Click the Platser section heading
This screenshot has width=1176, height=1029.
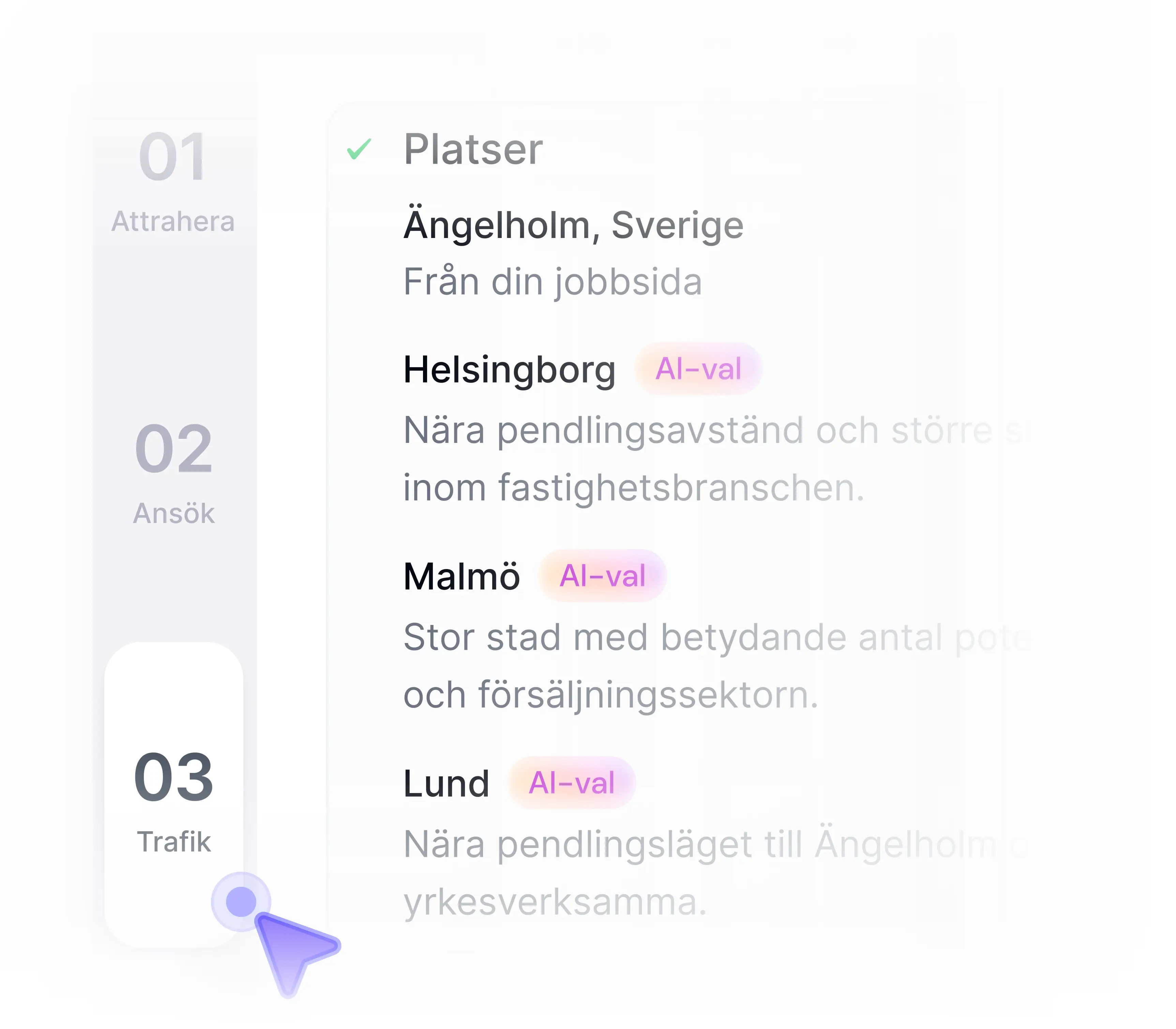pyautogui.click(x=473, y=150)
